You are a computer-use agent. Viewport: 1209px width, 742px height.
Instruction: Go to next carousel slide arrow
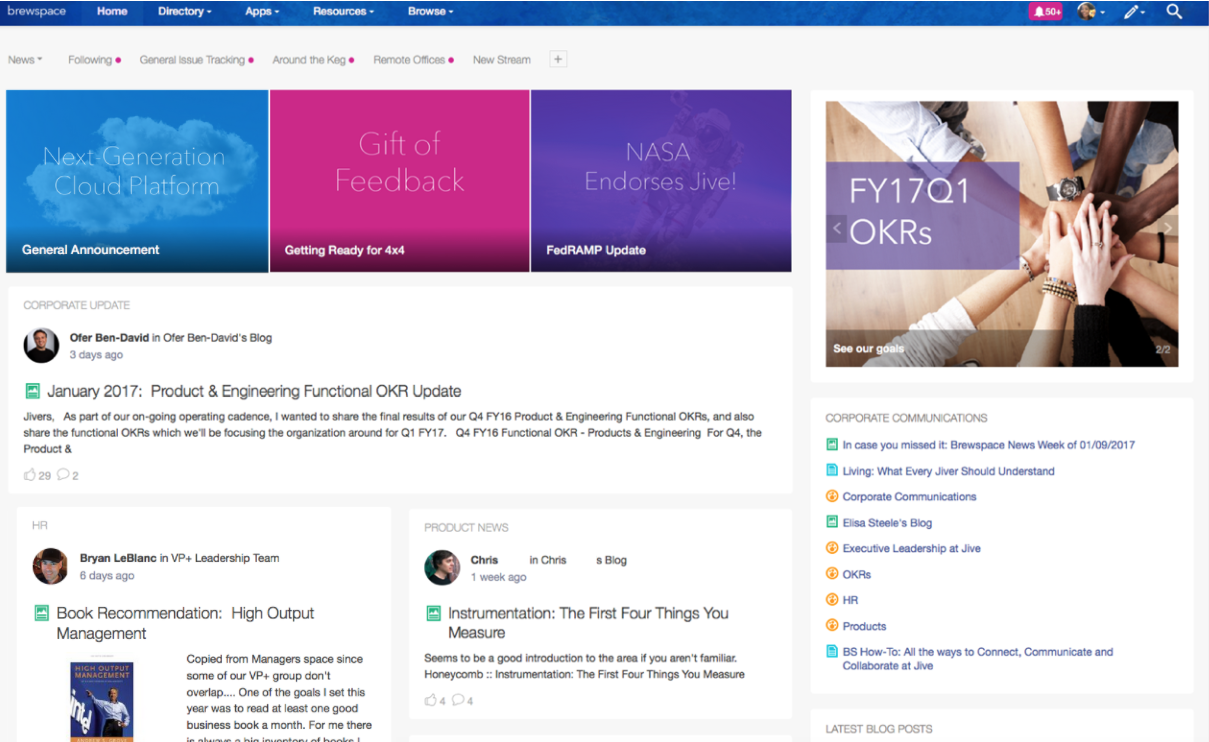[x=1166, y=228]
